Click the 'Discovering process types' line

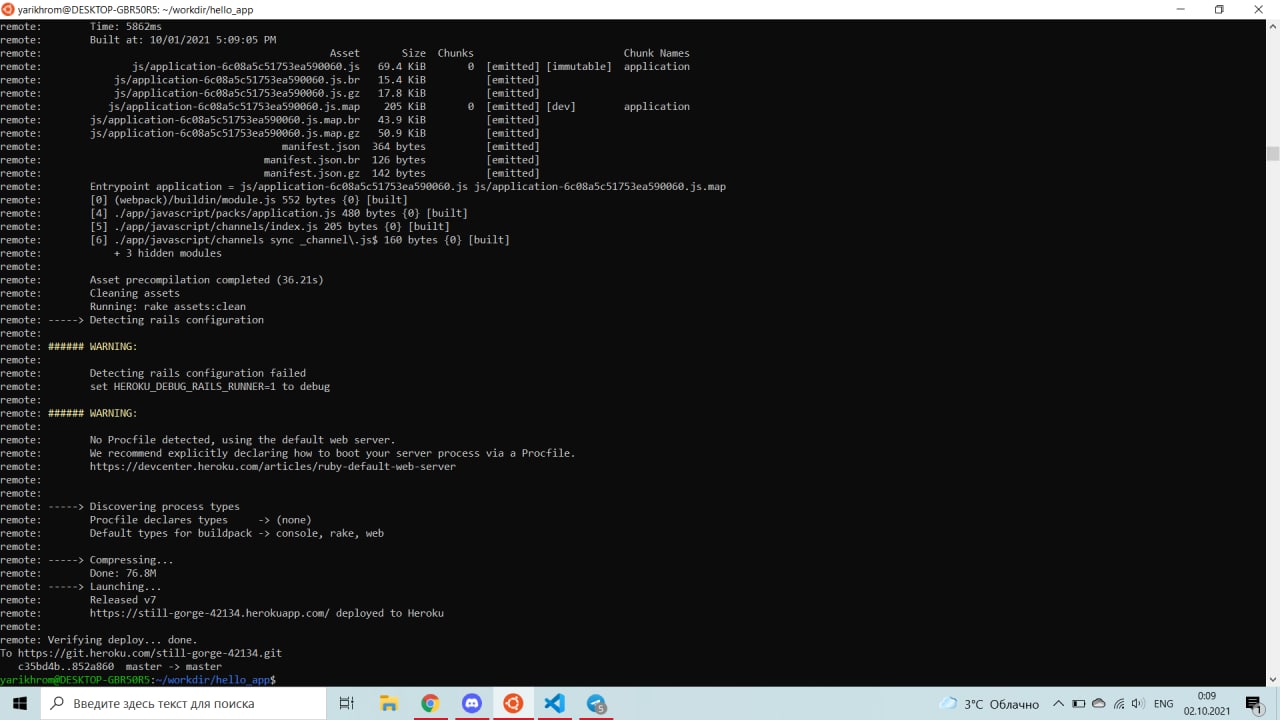[x=164, y=506]
